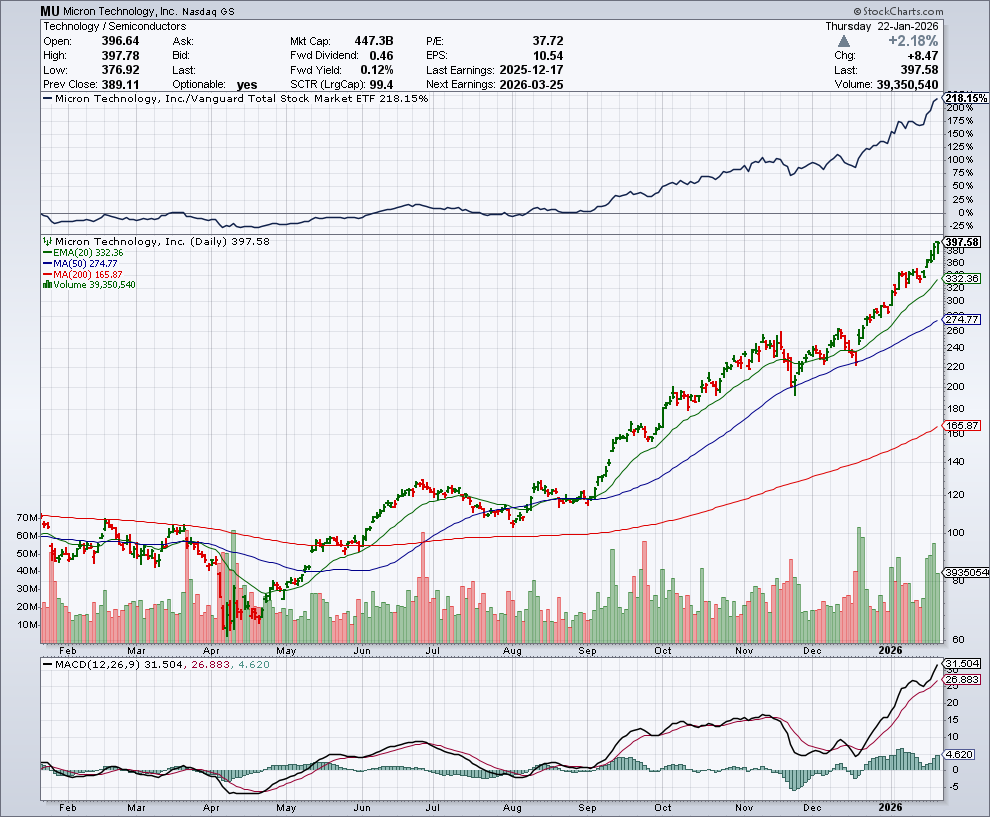990x817 pixels.
Task: Click the 218.15% axis price flag
Action: click(966, 98)
